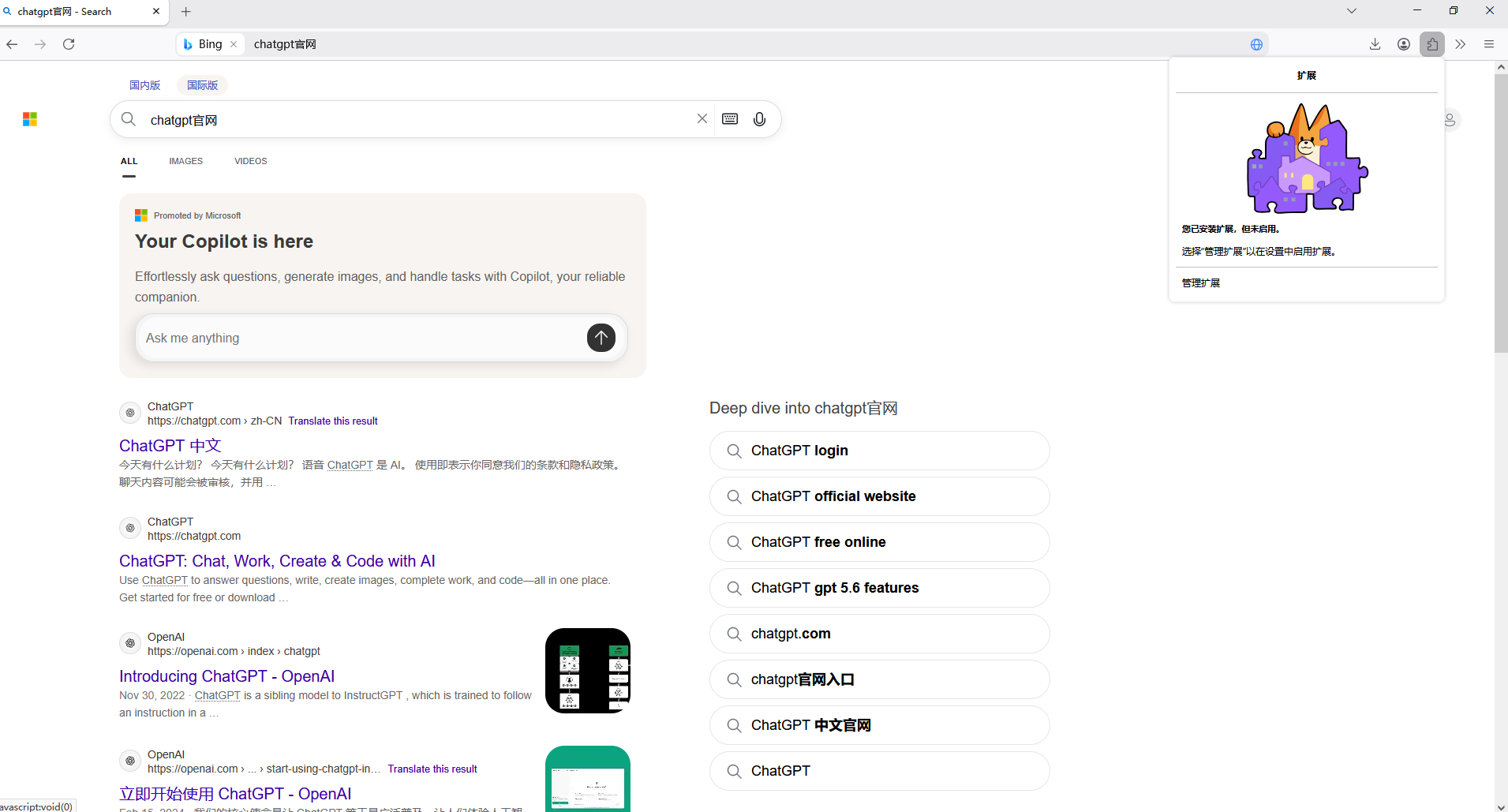Screen dimensions: 1508x812
Task: Search related query ChatGPT login
Action: click(x=880, y=451)
